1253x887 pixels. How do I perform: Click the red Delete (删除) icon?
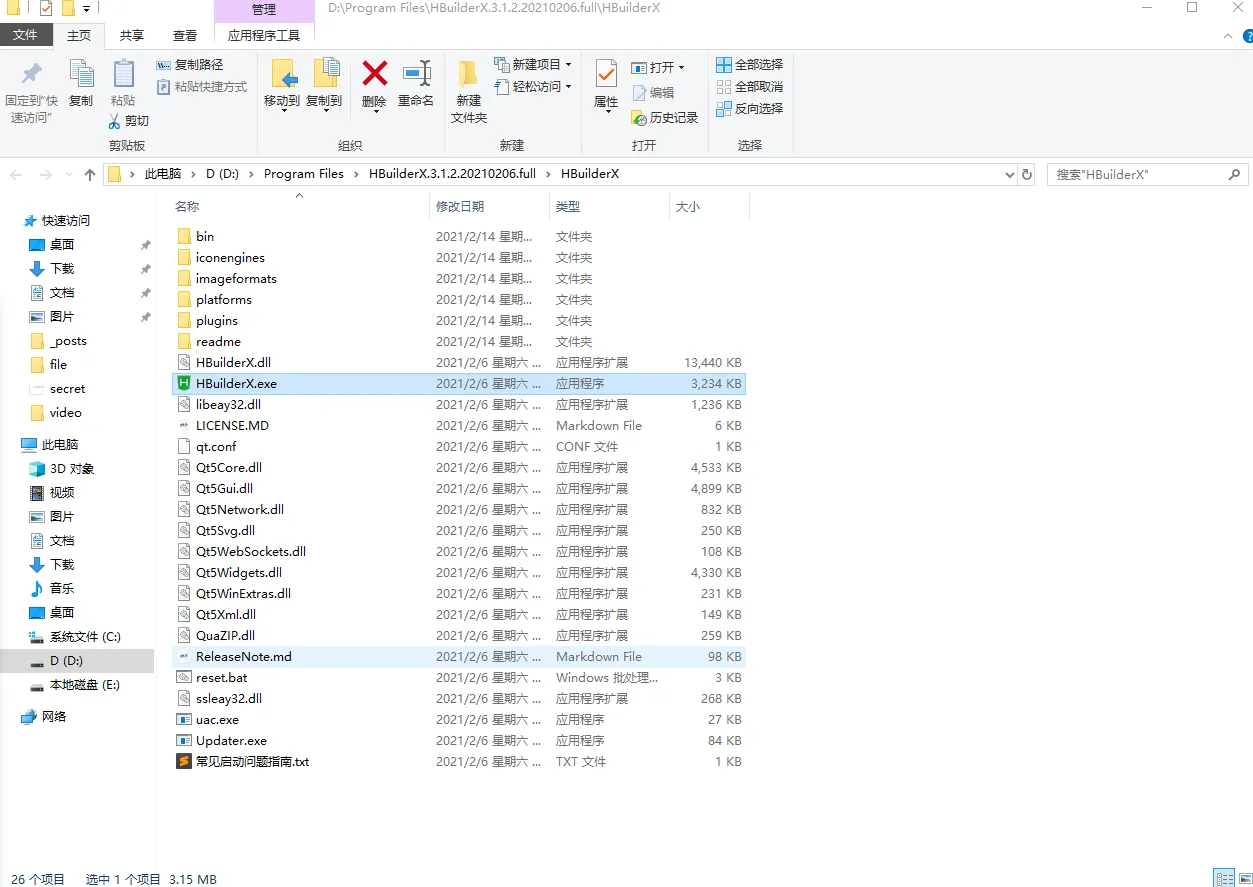click(x=374, y=74)
